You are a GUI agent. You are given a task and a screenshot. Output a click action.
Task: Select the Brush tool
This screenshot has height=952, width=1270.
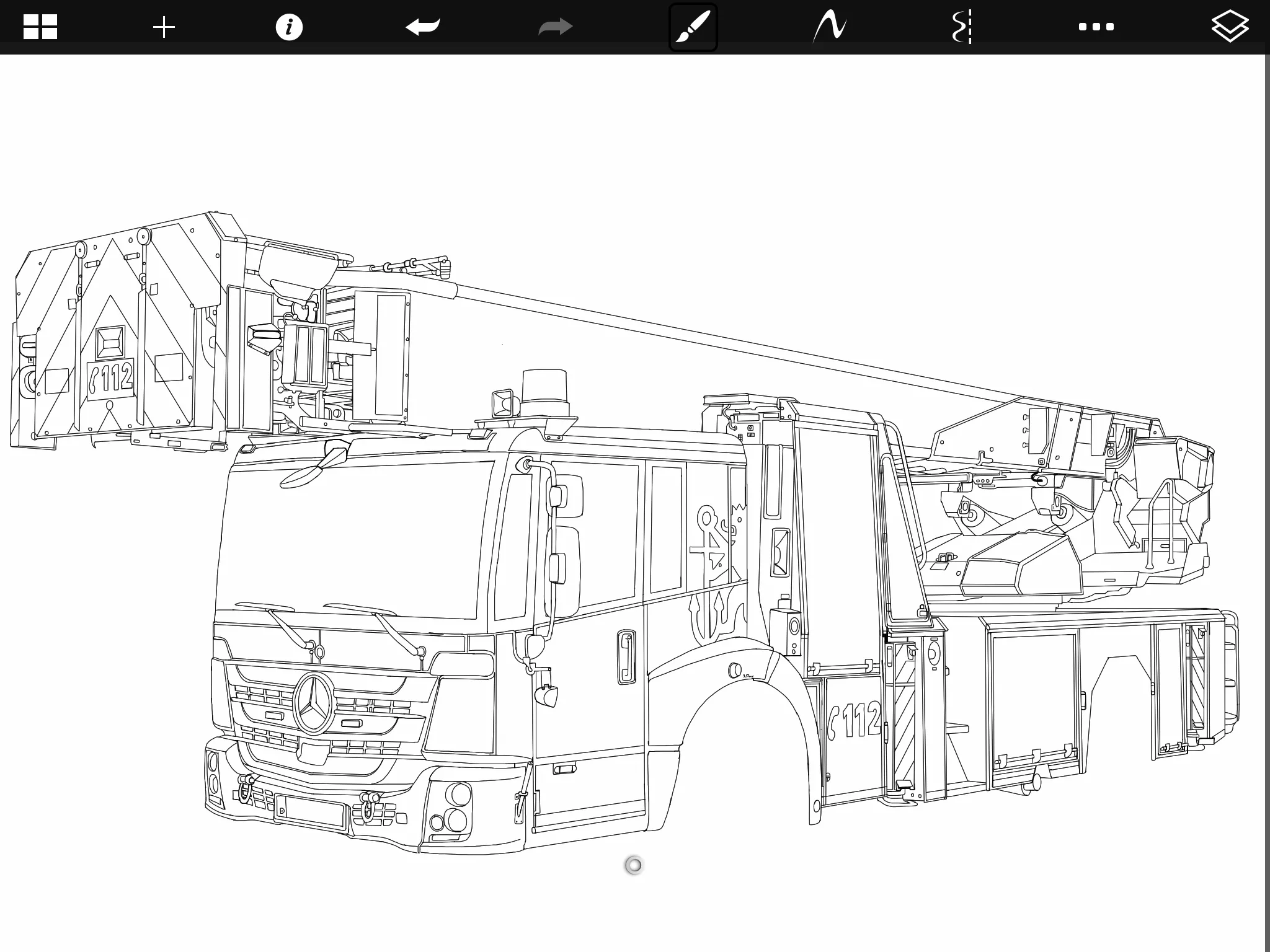point(693,27)
